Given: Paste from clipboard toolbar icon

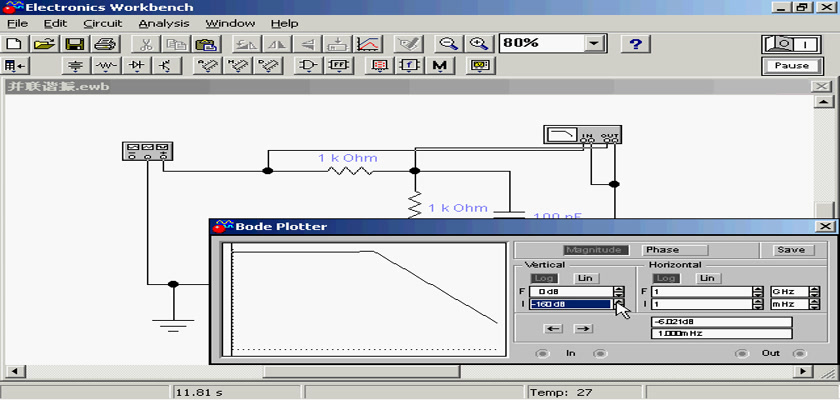Looking at the screenshot, I should [204, 44].
